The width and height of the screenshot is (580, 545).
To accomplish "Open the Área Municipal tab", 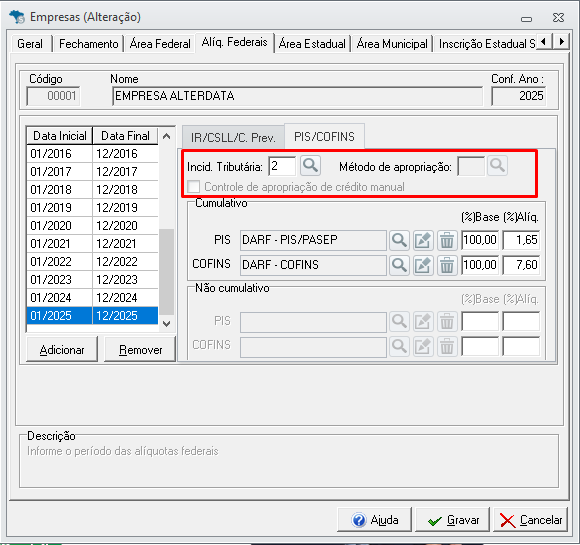I will pos(392,44).
